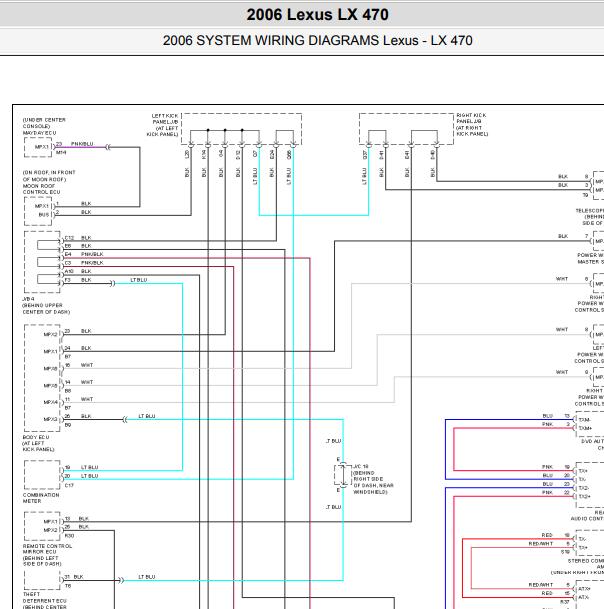Select the MPX3 pin of the Body ECU
The image size is (604, 609).
tap(50, 419)
